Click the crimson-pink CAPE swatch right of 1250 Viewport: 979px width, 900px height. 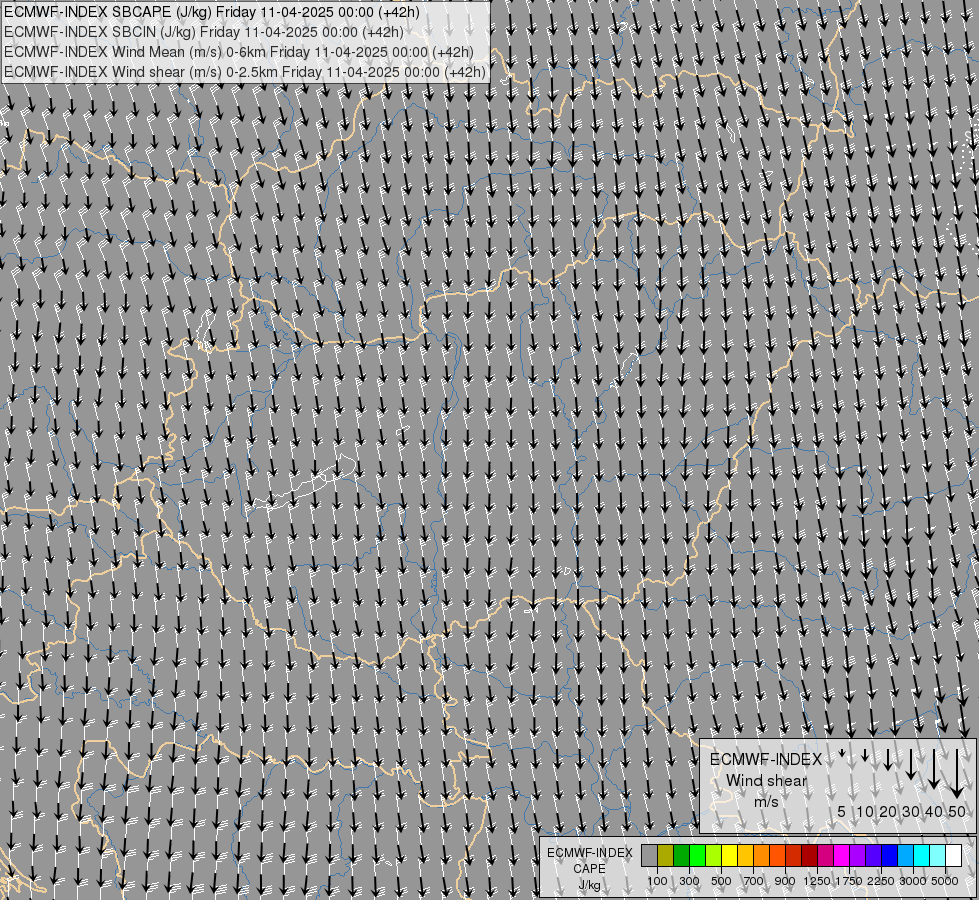(825, 856)
